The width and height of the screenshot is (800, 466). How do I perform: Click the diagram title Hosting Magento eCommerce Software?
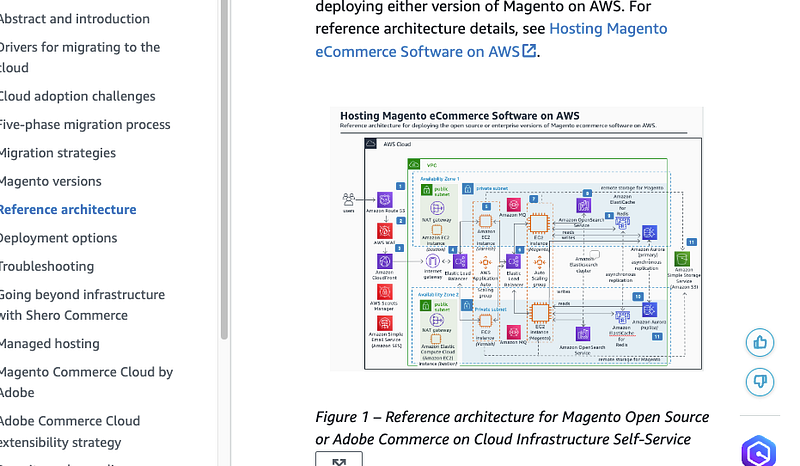coord(460,116)
